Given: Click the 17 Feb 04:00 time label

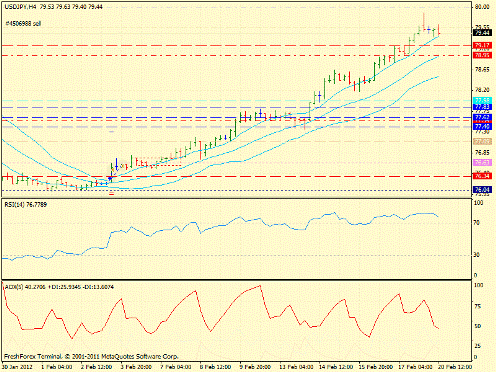Looking at the screenshot, I should coord(415,367).
